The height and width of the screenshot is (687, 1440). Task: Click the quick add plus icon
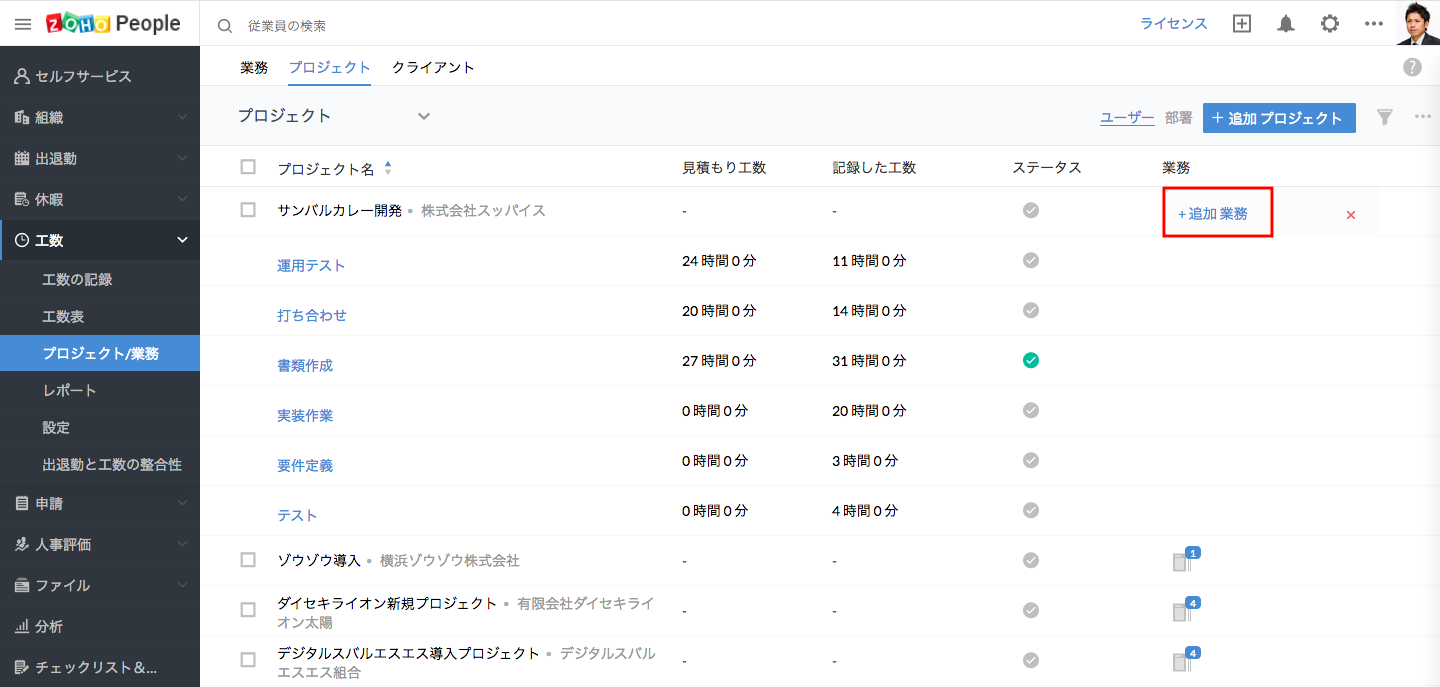pyautogui.click(x=1242, y=24)
